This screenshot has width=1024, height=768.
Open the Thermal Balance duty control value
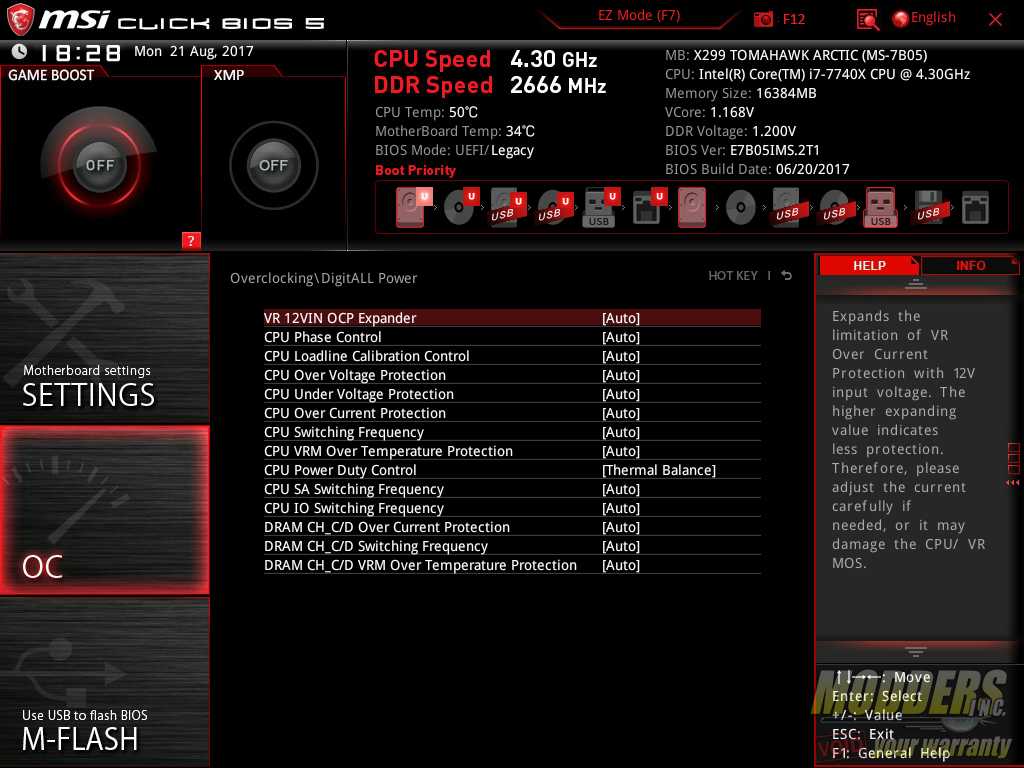click(x=659, y=470)
